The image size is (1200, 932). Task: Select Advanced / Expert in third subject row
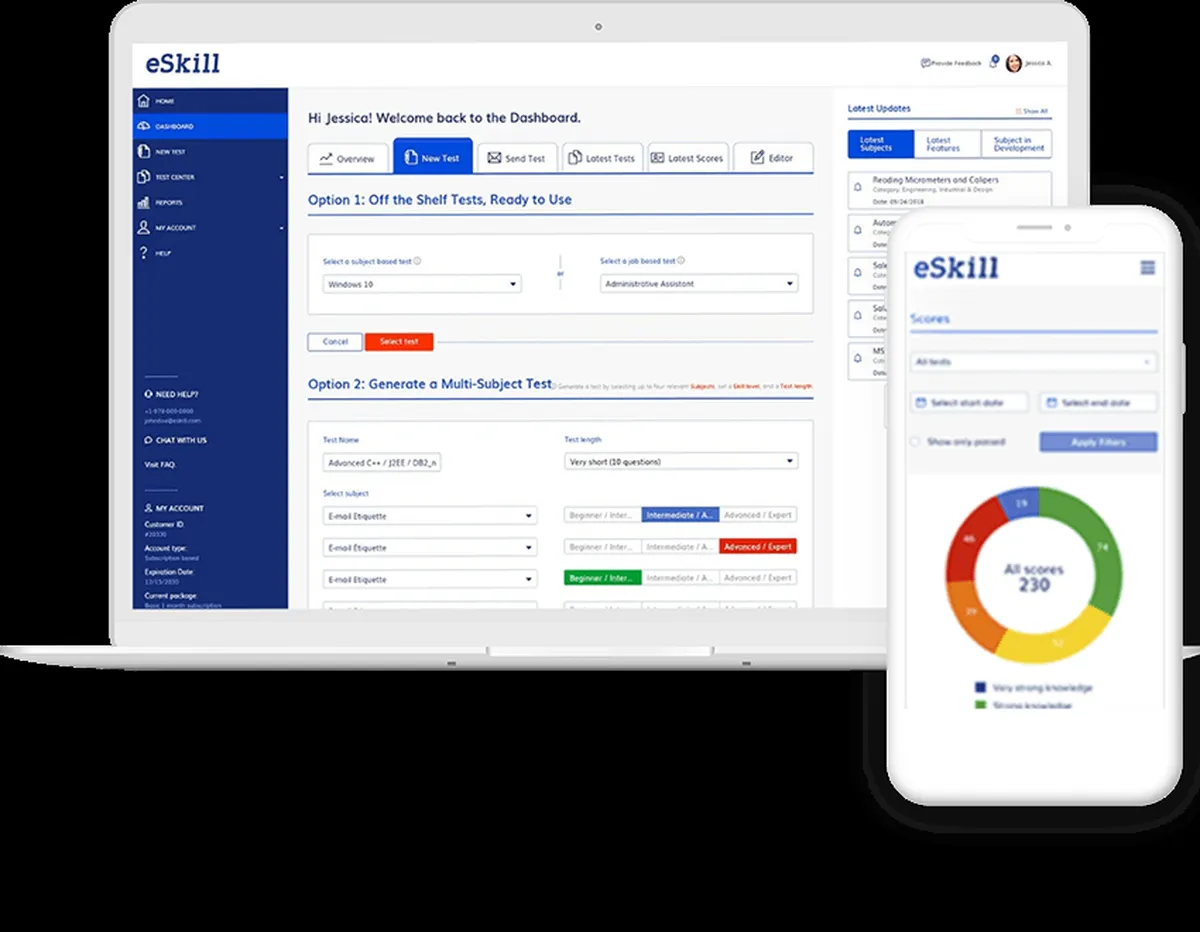(x=758, y=578)
